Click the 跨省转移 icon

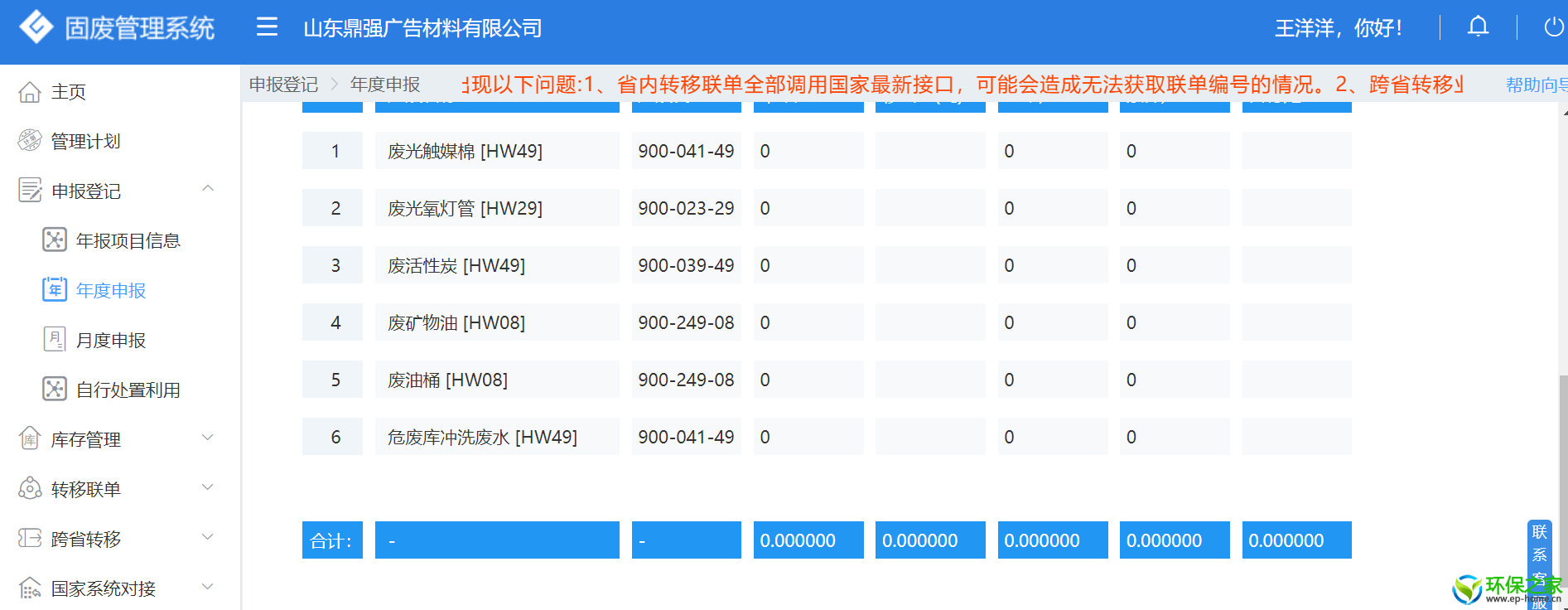point(30,538)
